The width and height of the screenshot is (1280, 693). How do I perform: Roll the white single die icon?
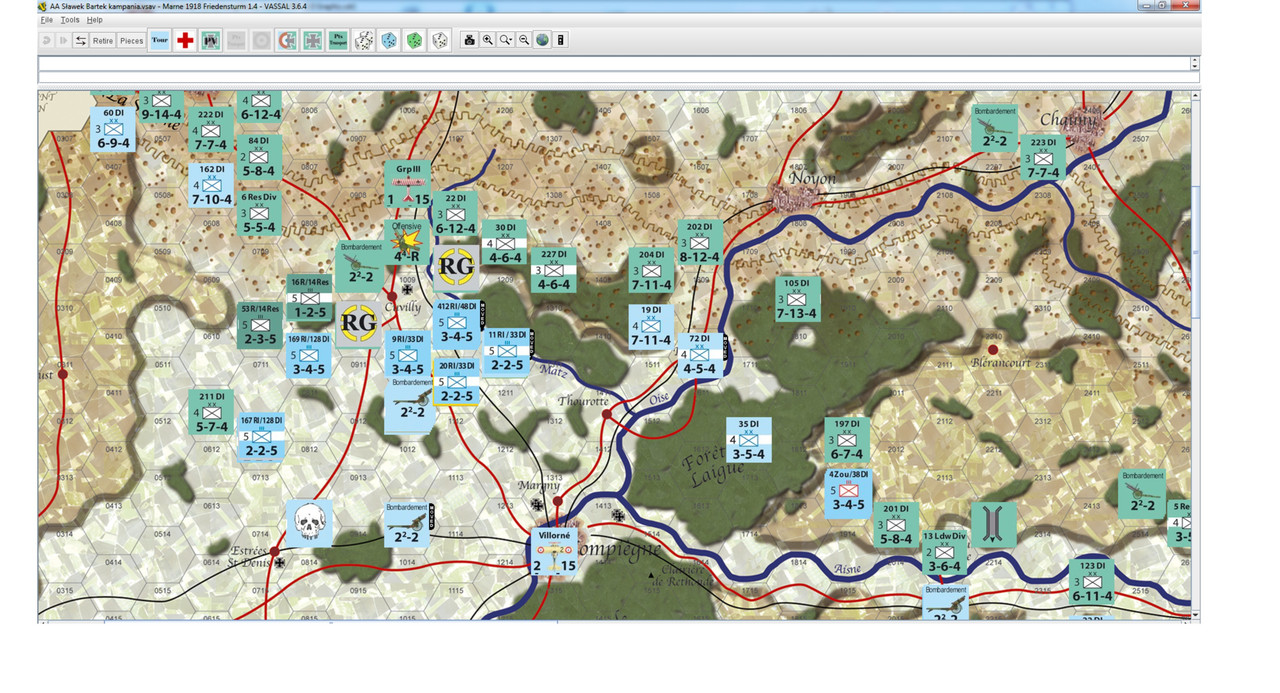click(x=440, y=40)
